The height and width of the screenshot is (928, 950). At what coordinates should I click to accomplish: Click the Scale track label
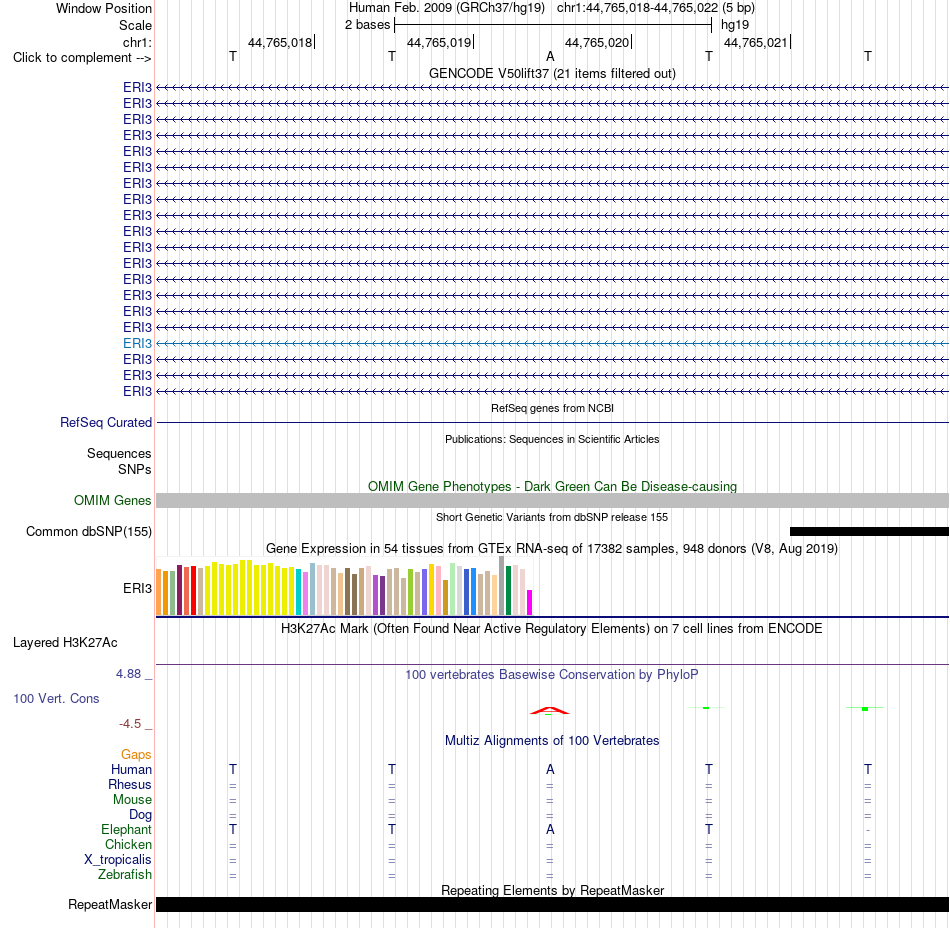tap(135, 25)
